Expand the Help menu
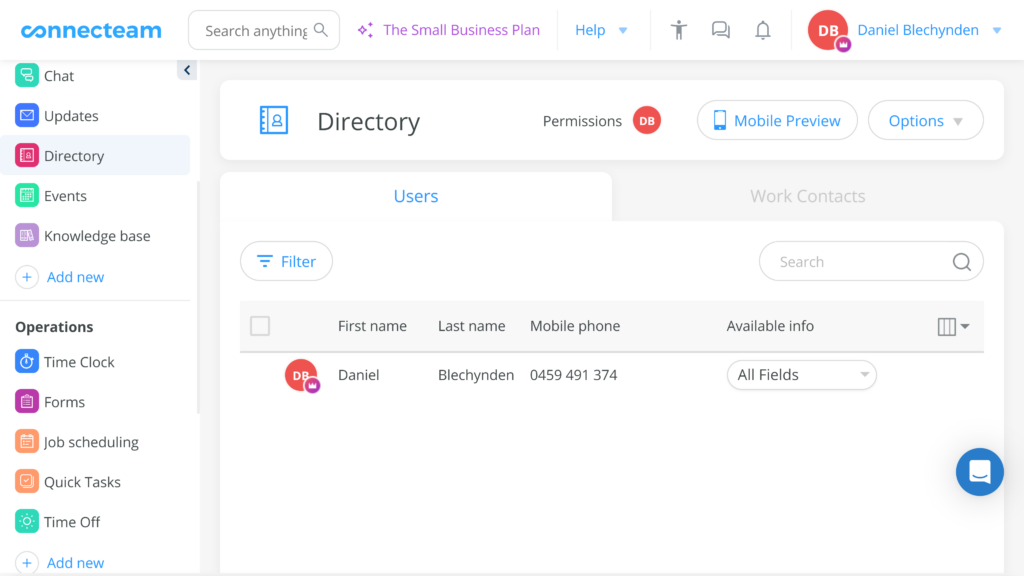 point(601,30)
